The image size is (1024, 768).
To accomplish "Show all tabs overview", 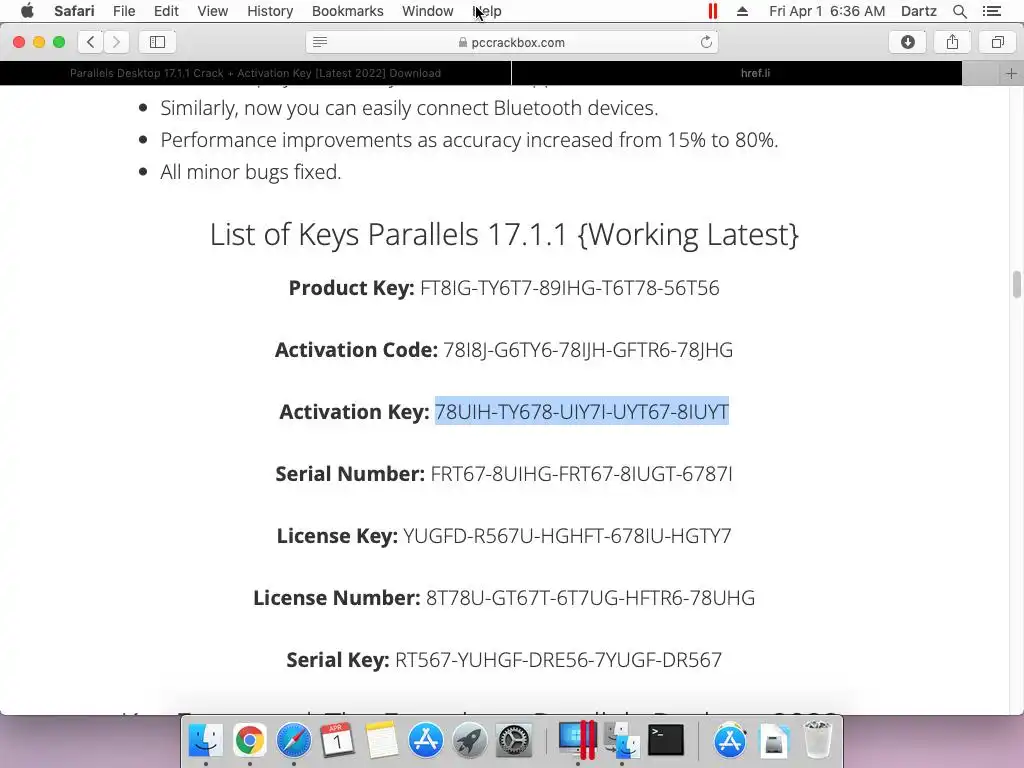I will coord(997,42).
